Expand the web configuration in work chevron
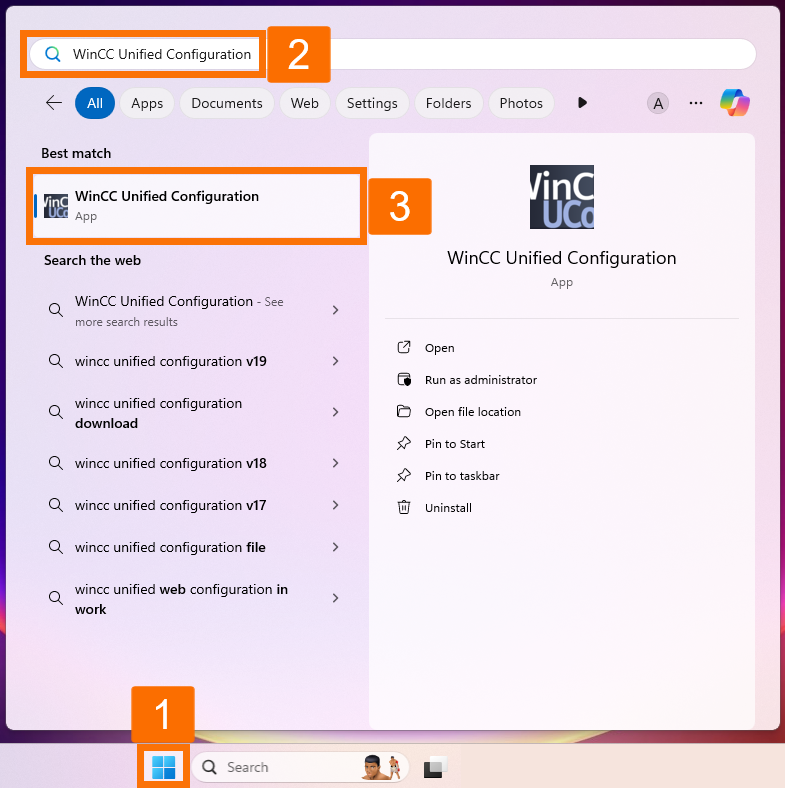The height and width of the screenshot is (788, 785). 336,598
